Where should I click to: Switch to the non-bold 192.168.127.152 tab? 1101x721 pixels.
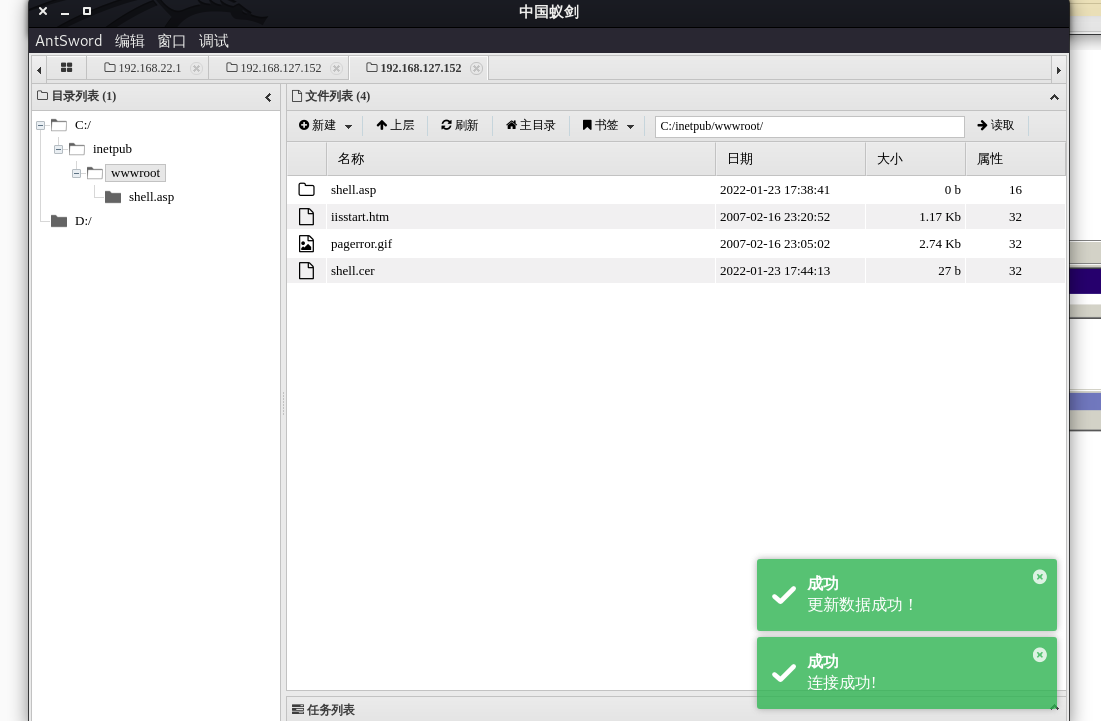click(x=274, y=68)
